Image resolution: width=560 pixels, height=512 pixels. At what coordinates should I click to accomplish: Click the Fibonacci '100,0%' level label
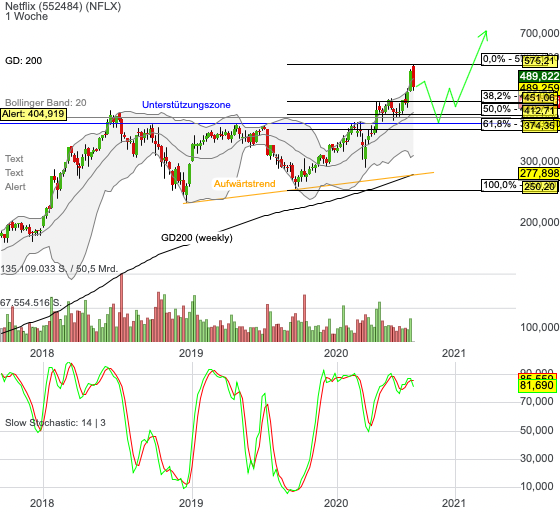pyautogui.click(x=500, y=185)
